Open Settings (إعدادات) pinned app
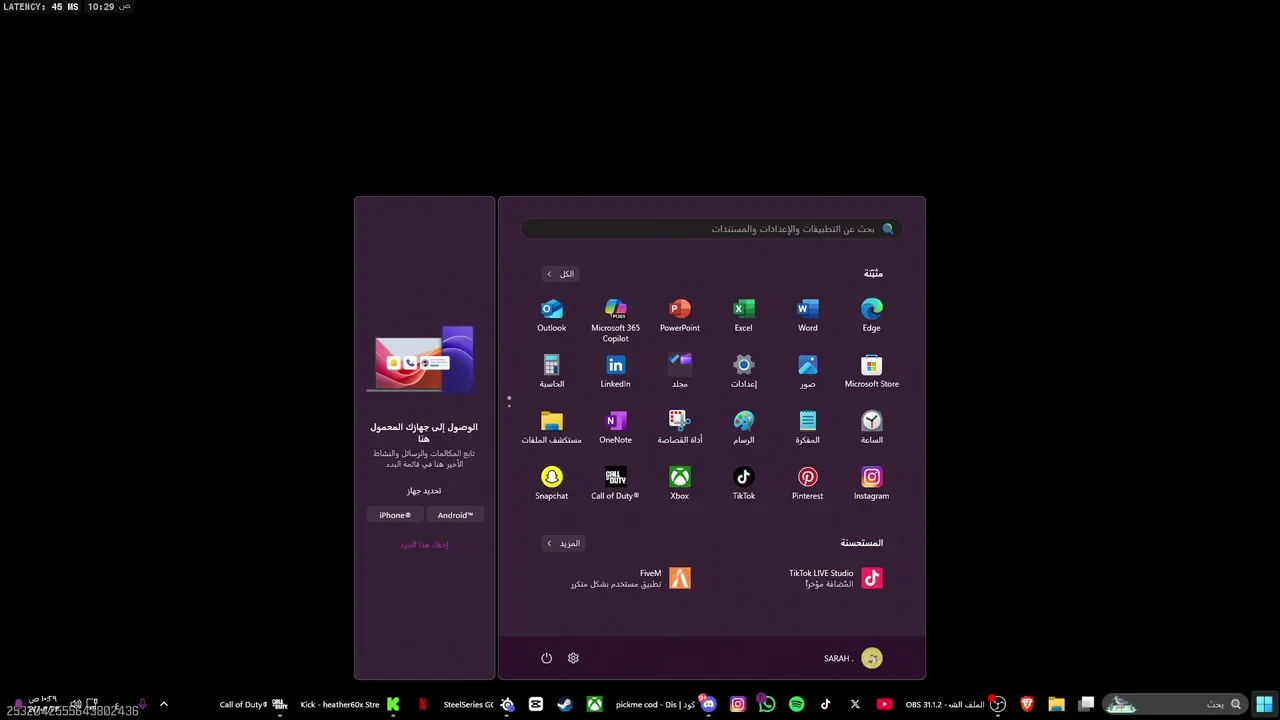This screenshot has height=720, width=1280. click(x=744, y=371)
